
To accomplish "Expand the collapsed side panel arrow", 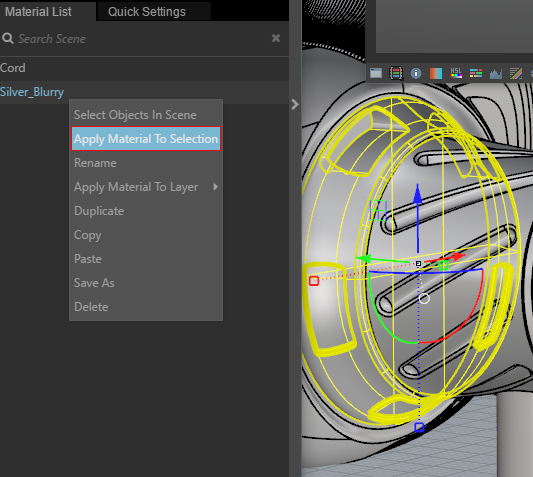I will tap(295, 104).
